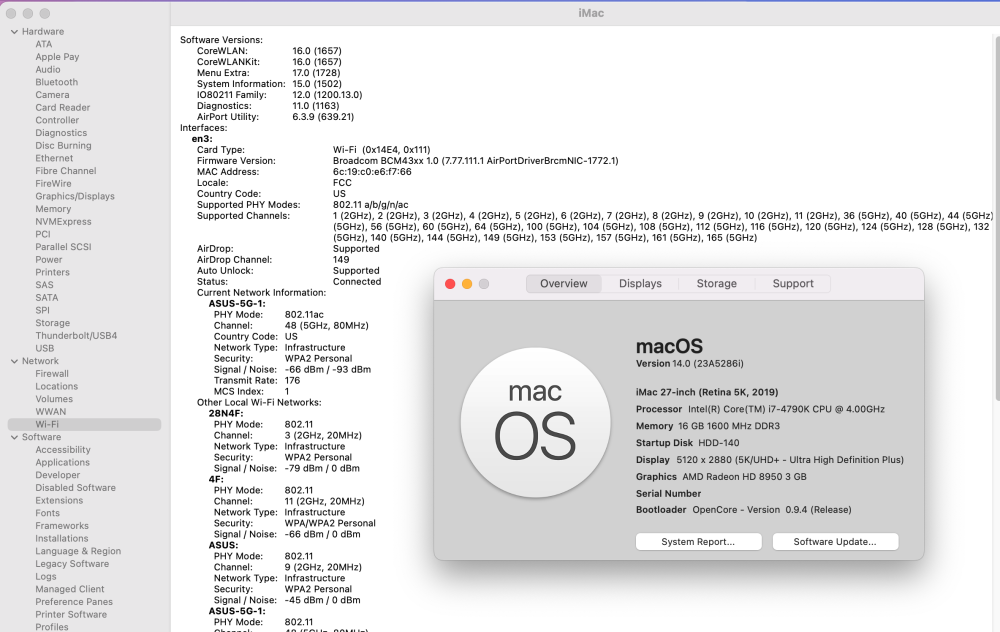Collapse the Software section in sidebar

click(x=14, y=437)
